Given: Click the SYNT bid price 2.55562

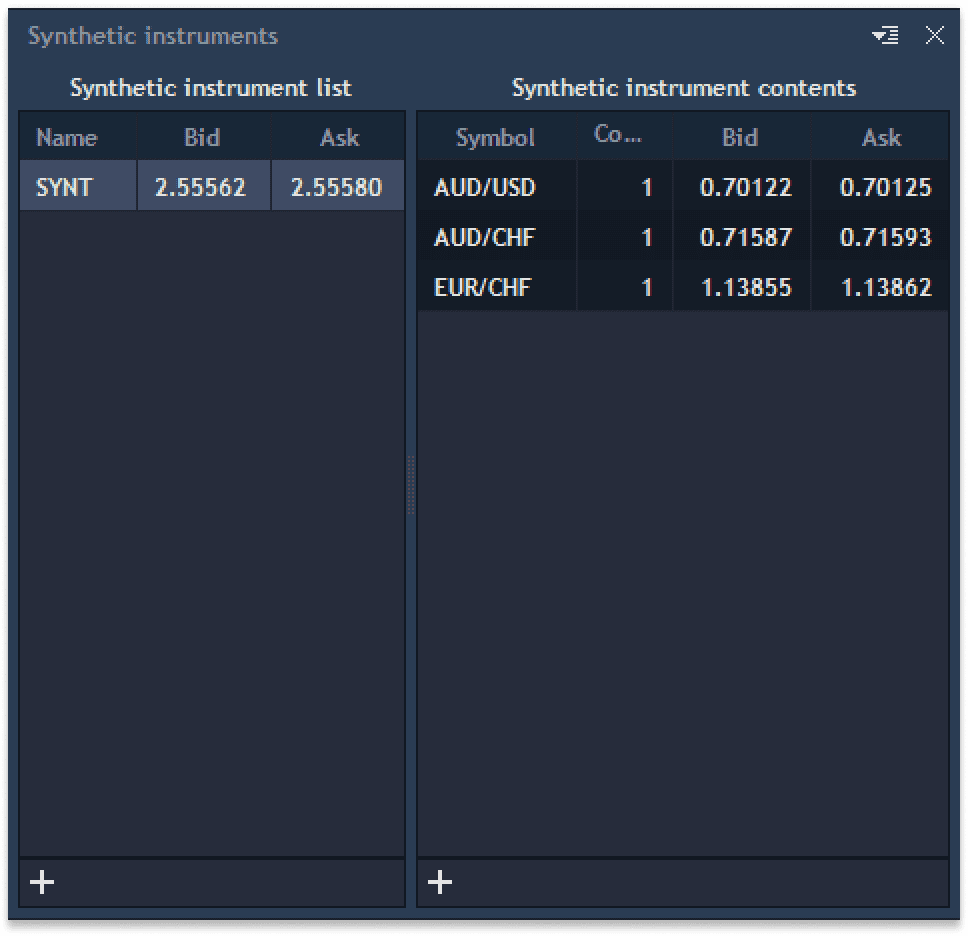Looking at the screenshot, I should [x=203, y=186].
